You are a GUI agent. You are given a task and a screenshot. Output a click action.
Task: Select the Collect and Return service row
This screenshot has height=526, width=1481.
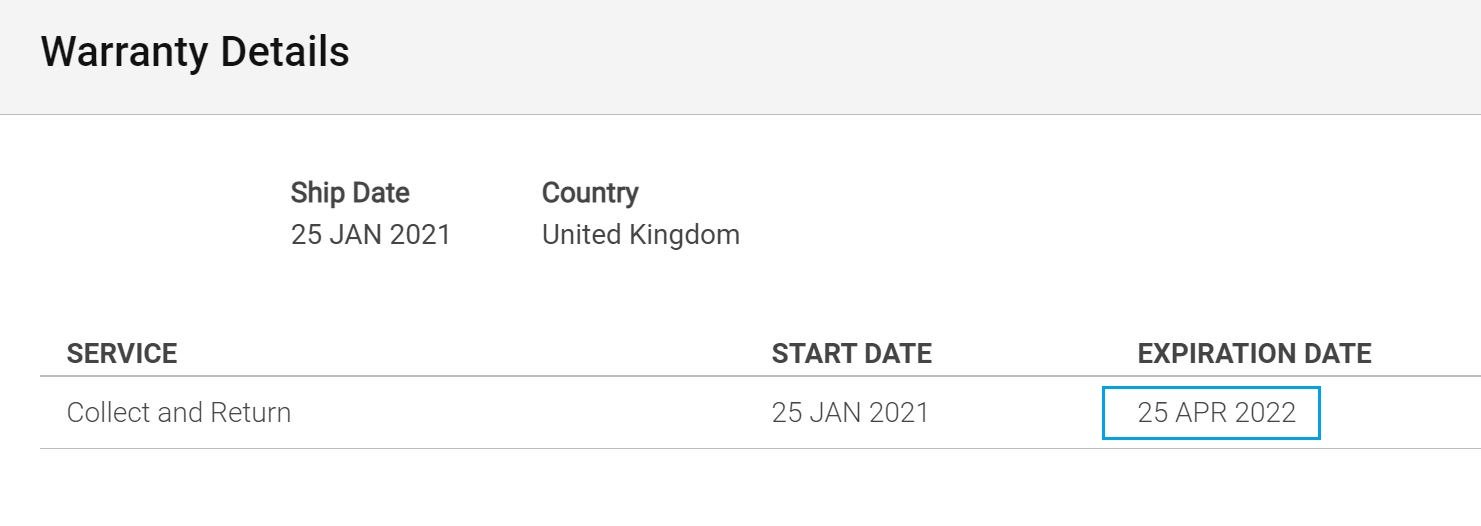tap(760, 412)
